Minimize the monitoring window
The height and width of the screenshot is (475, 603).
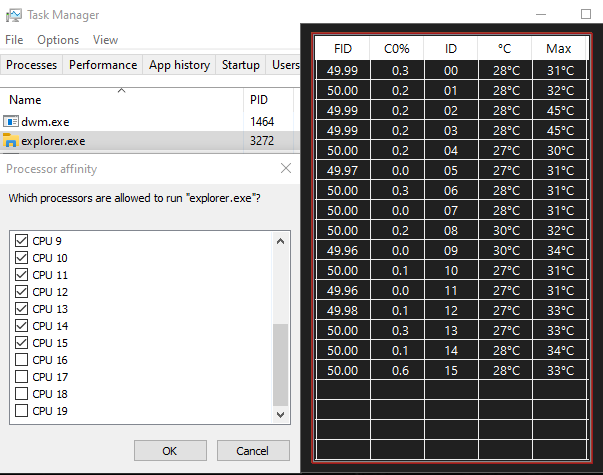[541, 14]
